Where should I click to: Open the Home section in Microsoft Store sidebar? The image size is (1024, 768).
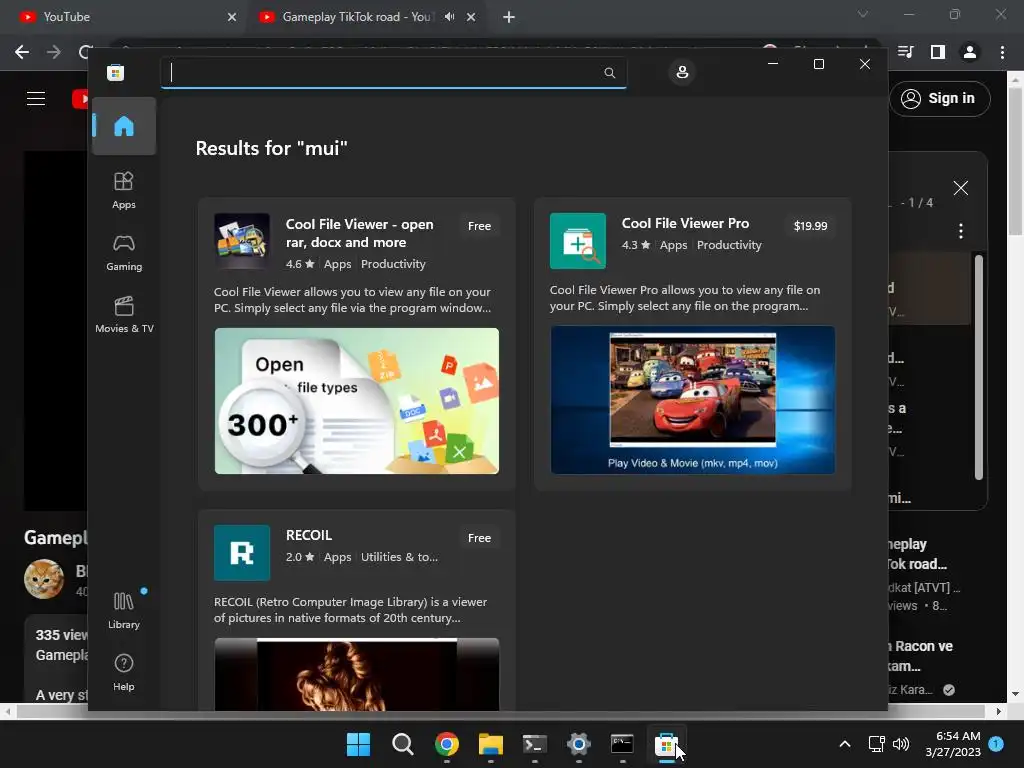click(123, 126)
